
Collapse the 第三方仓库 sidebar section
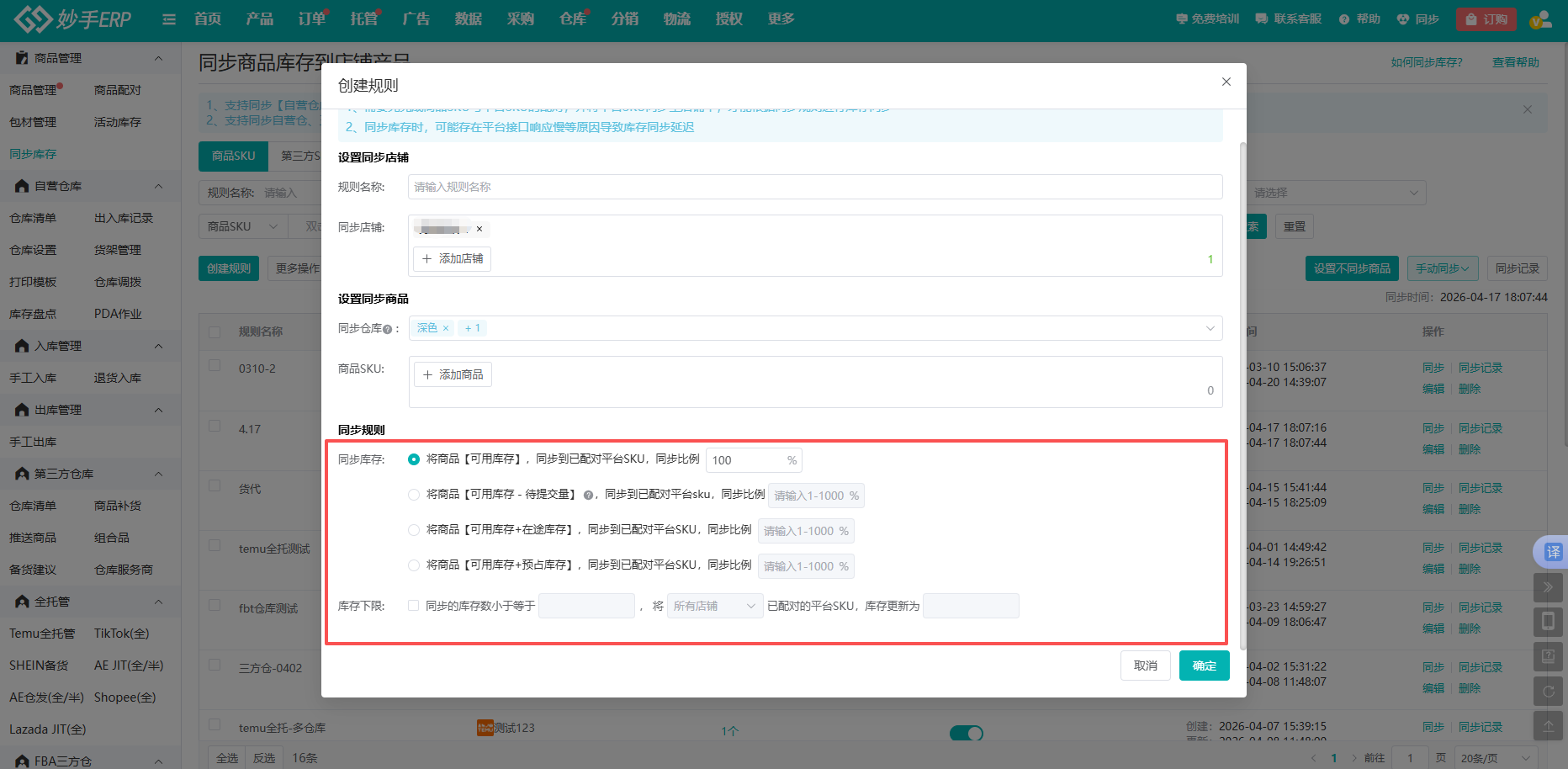[x=158, y=474]
